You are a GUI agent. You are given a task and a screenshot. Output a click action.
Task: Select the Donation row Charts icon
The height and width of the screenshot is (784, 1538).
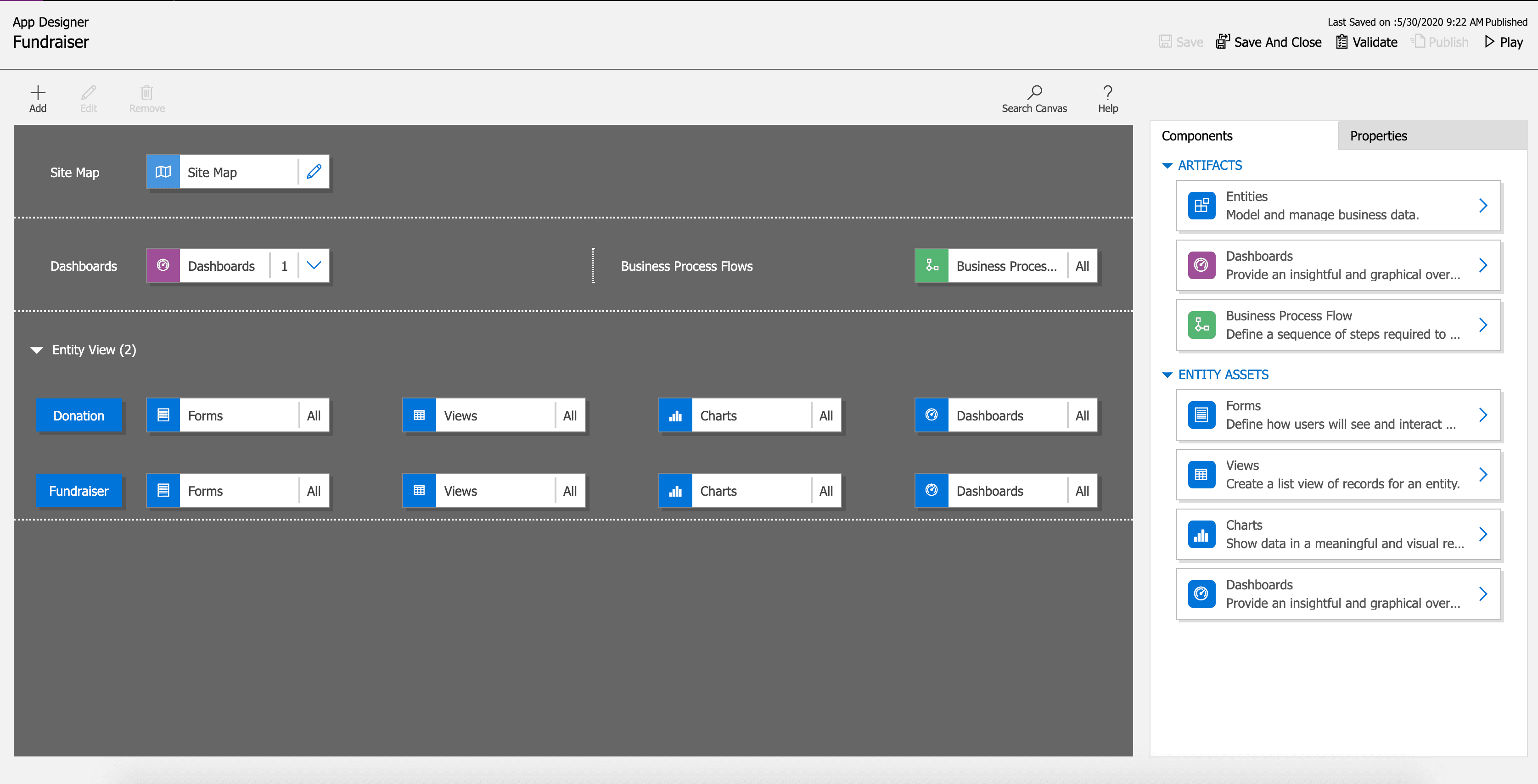point(675,415)
